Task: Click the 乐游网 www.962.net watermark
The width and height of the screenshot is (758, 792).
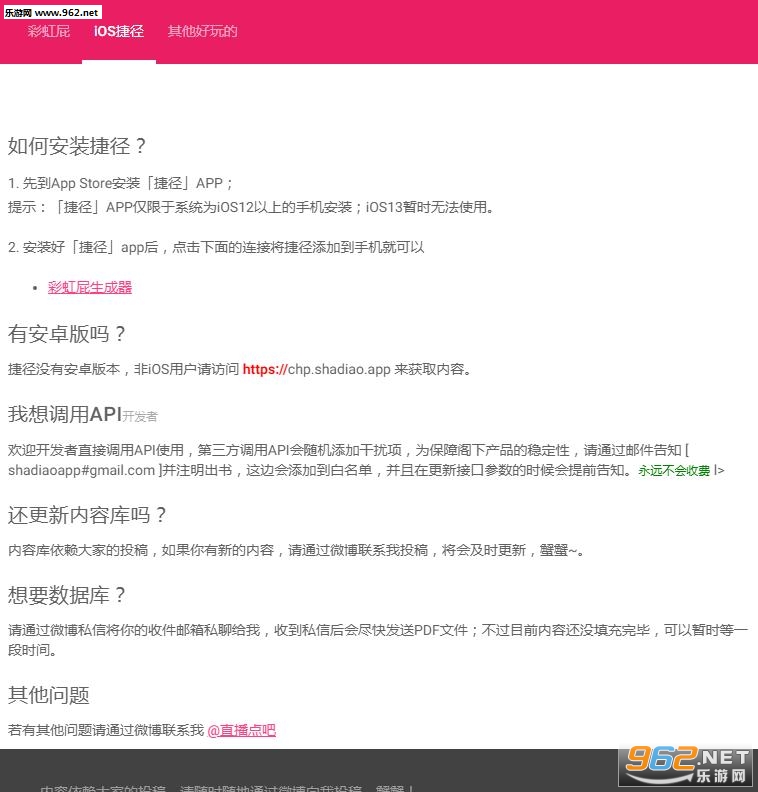Action: [51, 11]
